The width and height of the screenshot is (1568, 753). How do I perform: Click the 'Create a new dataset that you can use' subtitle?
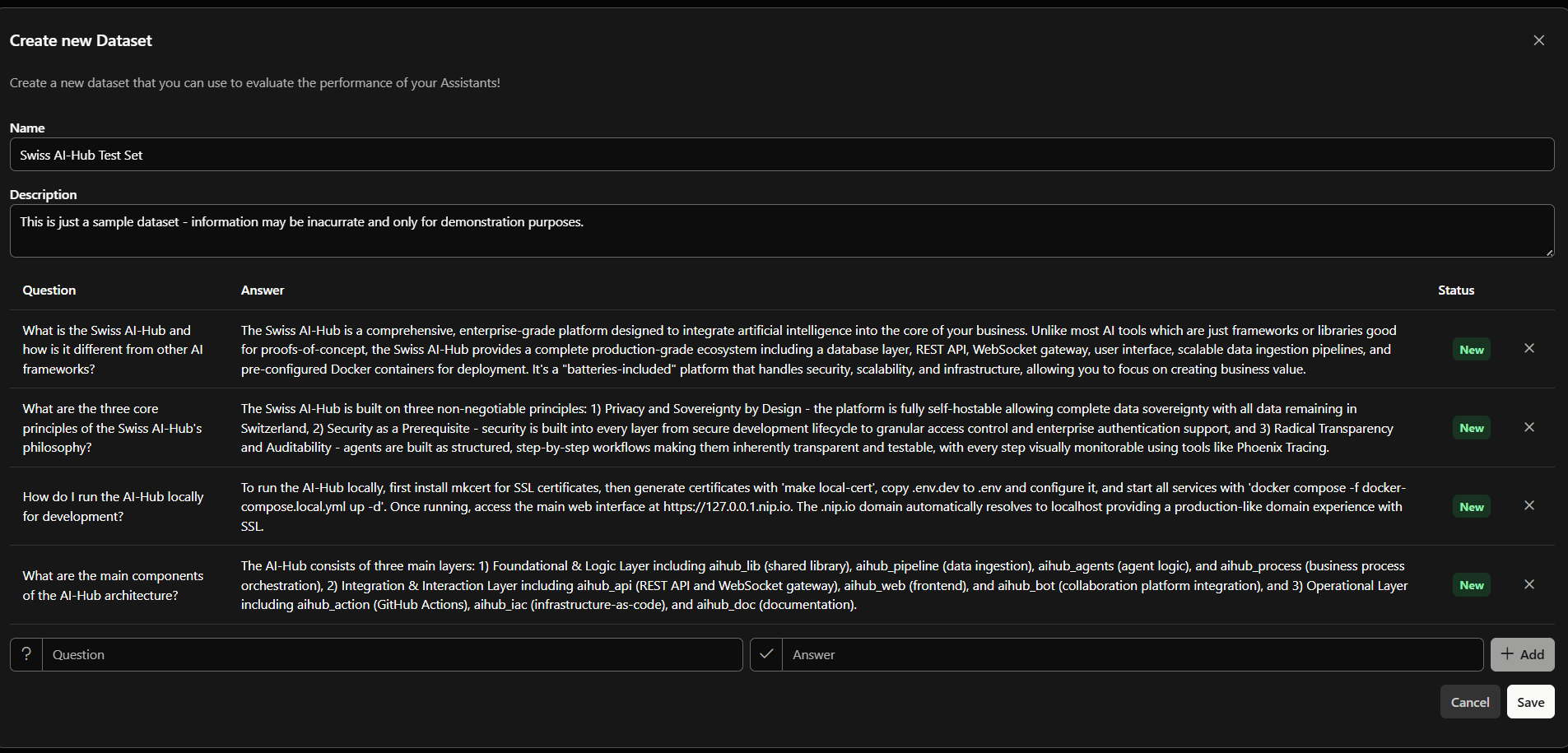coord(255,83)
